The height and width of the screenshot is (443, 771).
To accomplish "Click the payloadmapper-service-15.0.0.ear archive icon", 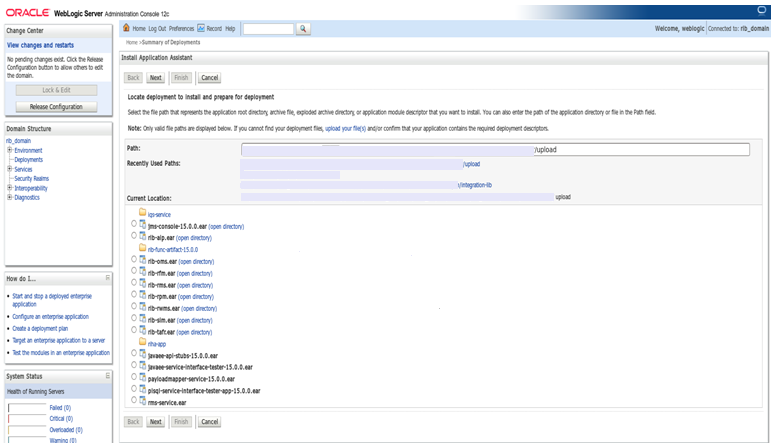I will tap(143, 377).
